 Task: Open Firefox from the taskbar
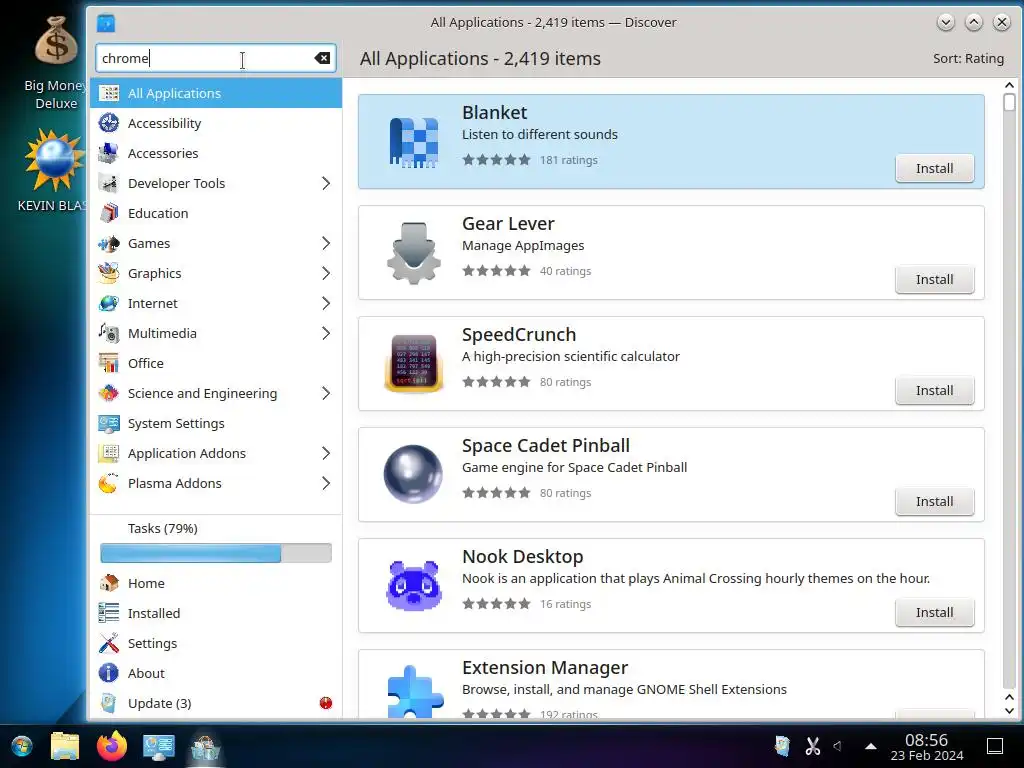click(x=112, y=746)
